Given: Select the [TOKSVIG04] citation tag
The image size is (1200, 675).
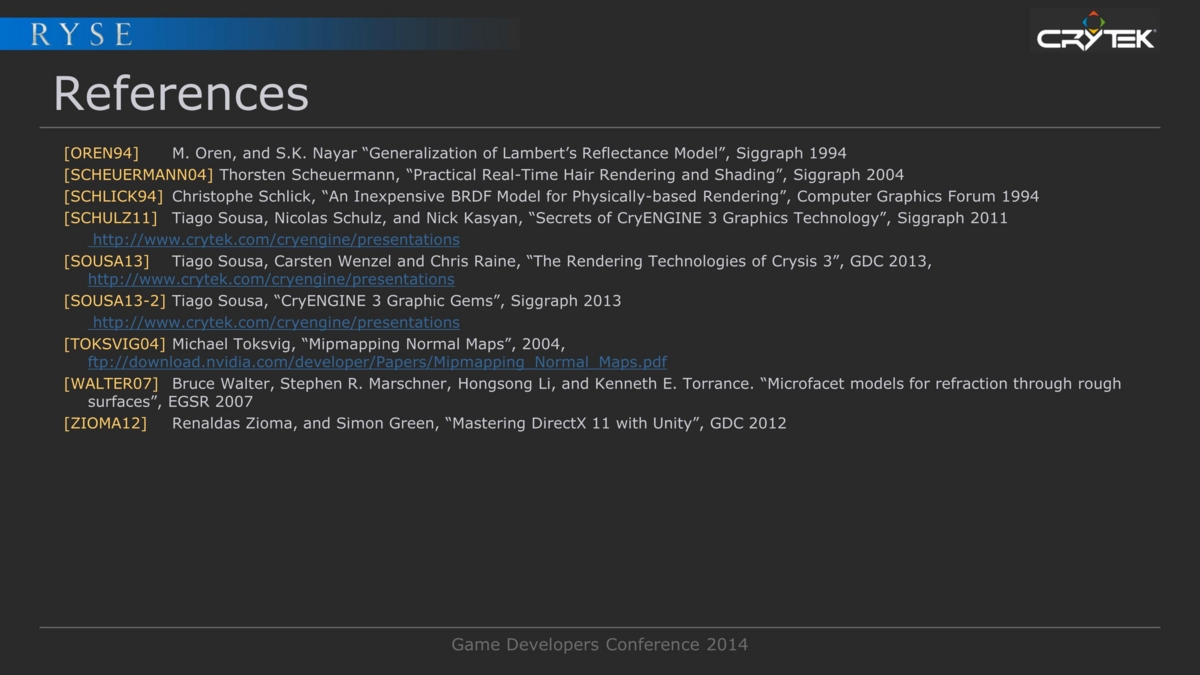Looking at the screenshot, I should 114,344.
